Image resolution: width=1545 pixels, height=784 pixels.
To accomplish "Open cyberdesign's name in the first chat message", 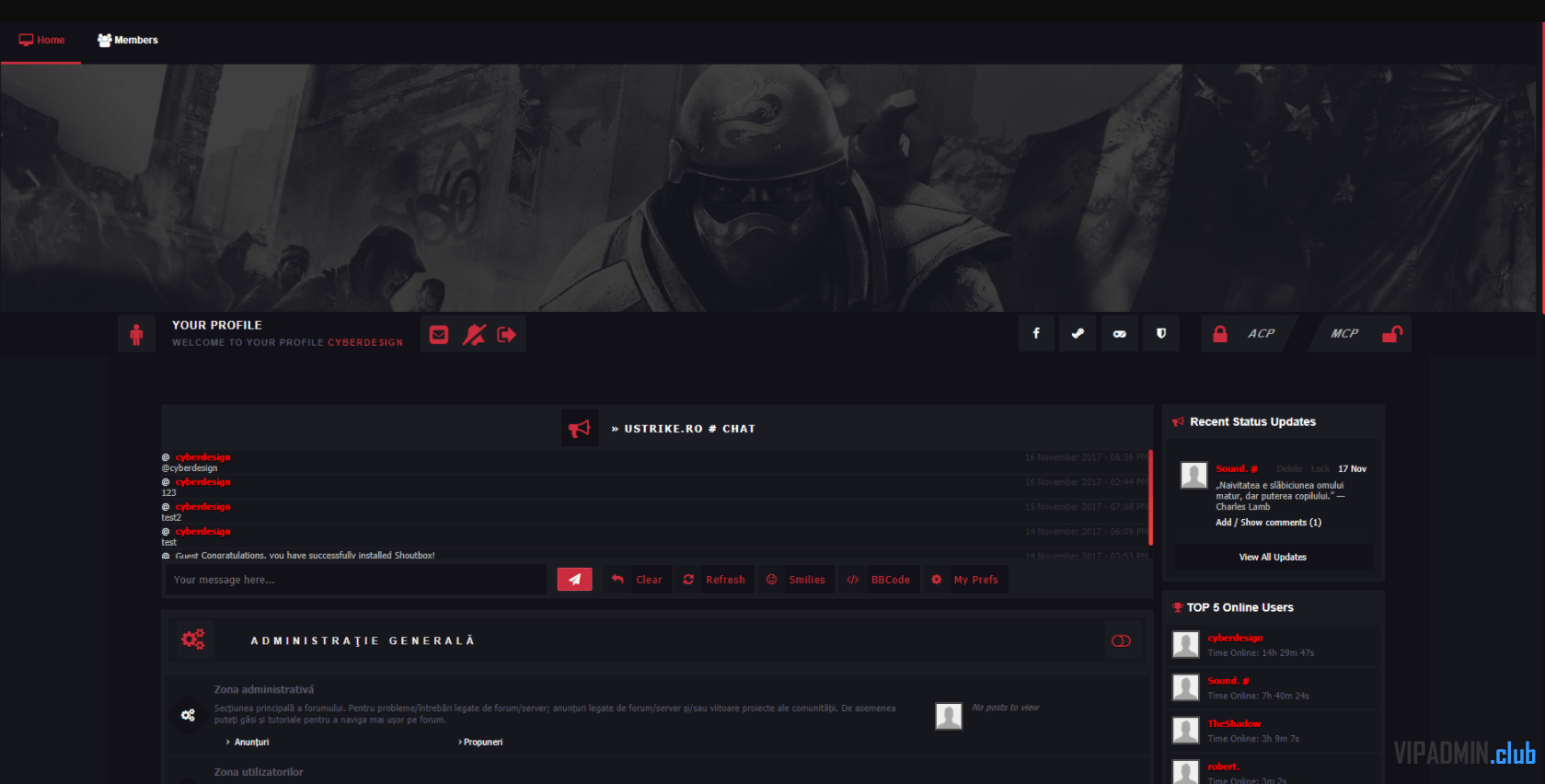I will click(x=202, y=456).
